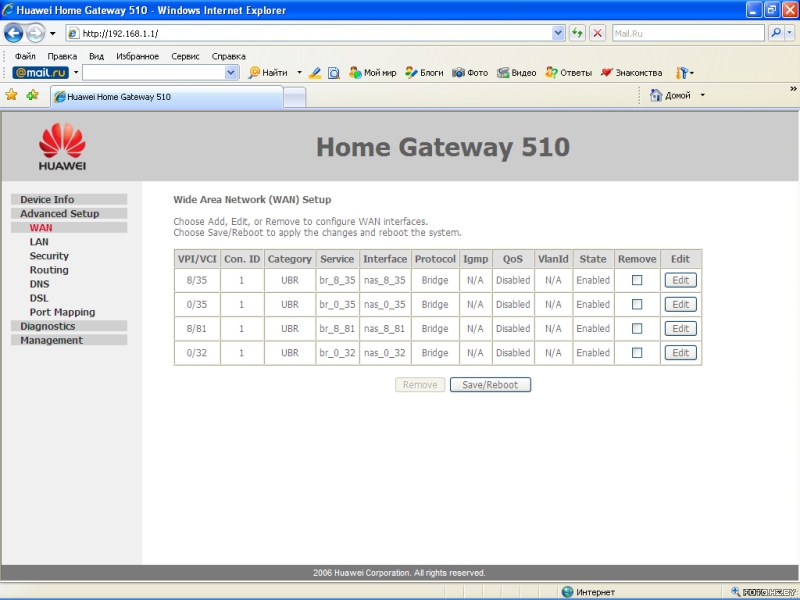Viewport: 800px width, 600px height.
Task: Open the Правка menu
Action: (x=62, y=56)
